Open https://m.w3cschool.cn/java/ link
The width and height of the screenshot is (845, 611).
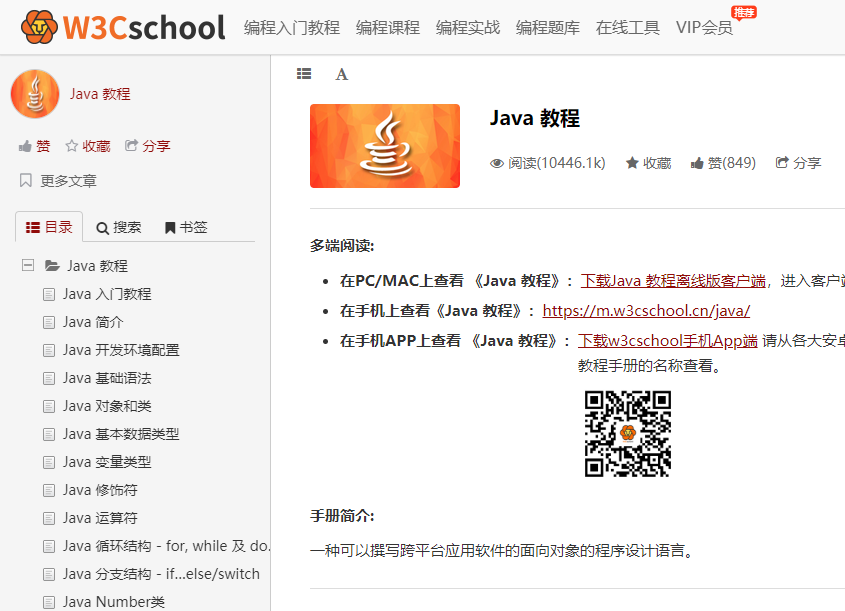coord(646,311)
